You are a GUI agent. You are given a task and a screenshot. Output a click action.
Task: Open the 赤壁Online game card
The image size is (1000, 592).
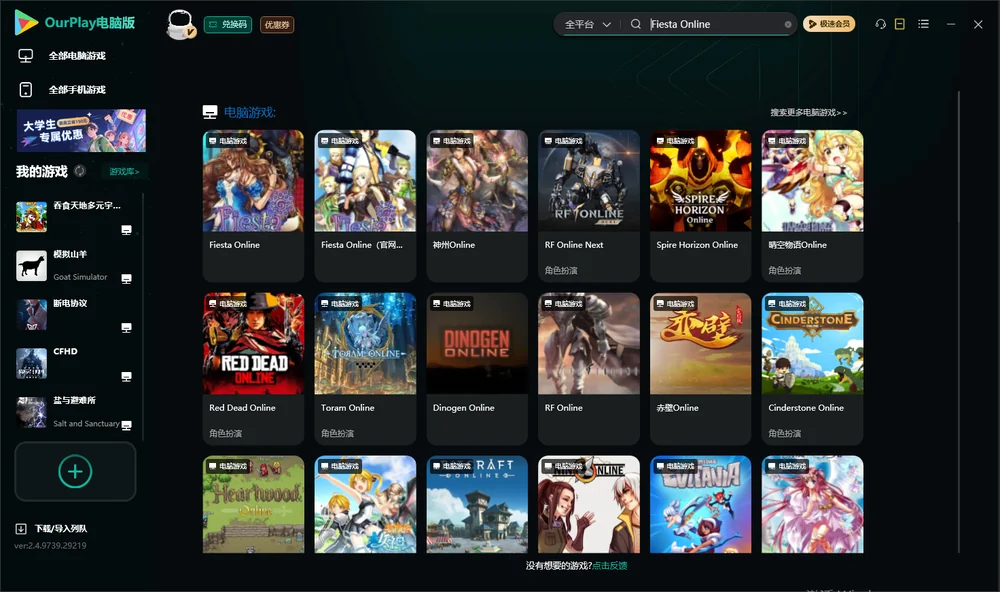point(700,368)
